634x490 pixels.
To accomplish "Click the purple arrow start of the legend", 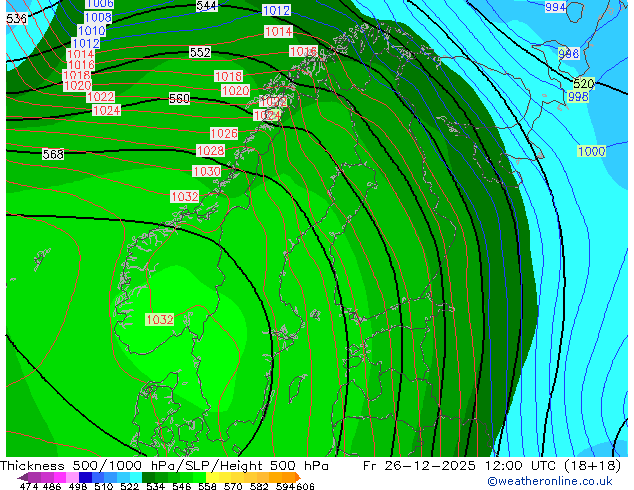I will pos(23,478).
